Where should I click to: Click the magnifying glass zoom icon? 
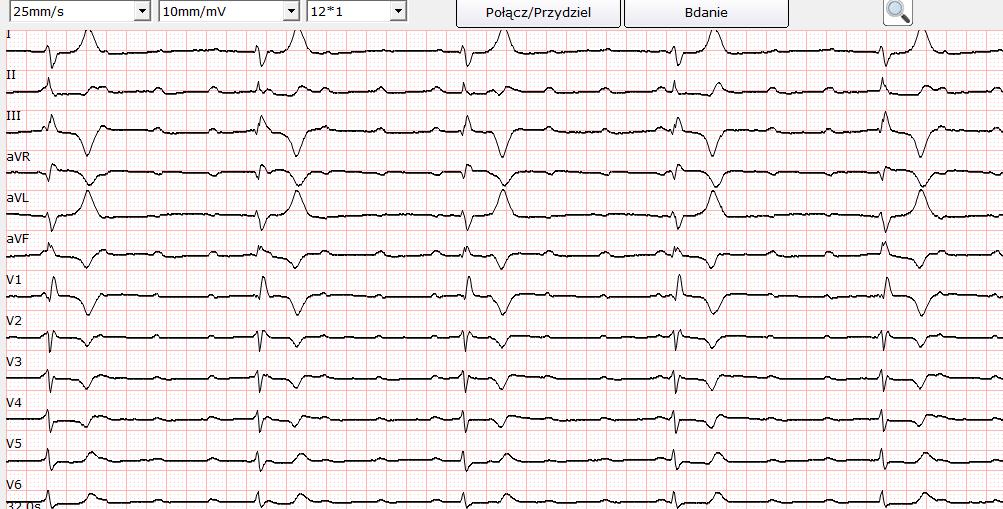tap(898, 12)
